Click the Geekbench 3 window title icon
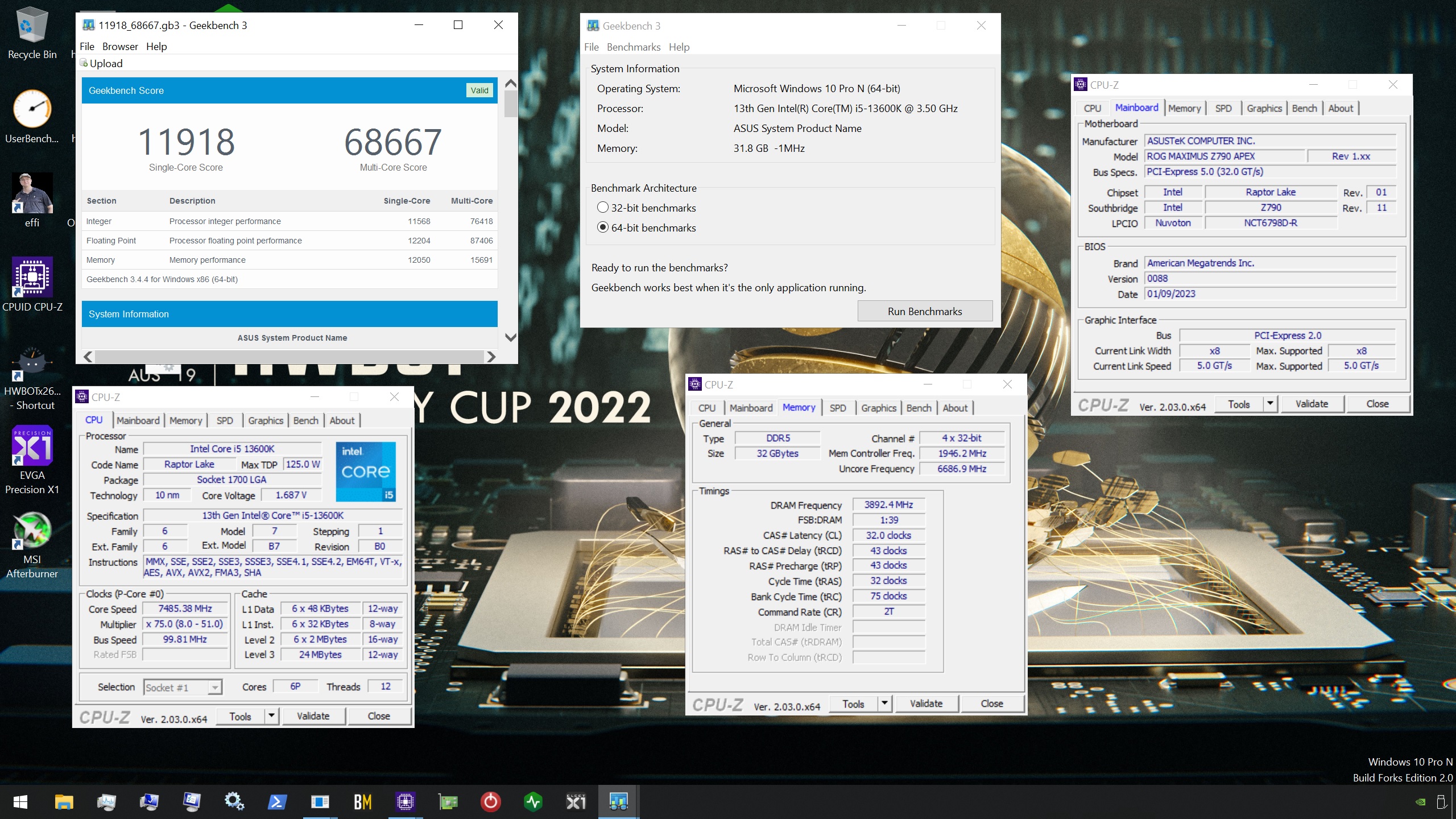The height and width of the screenshot is (819, 1456). click(x=593, y=26)
